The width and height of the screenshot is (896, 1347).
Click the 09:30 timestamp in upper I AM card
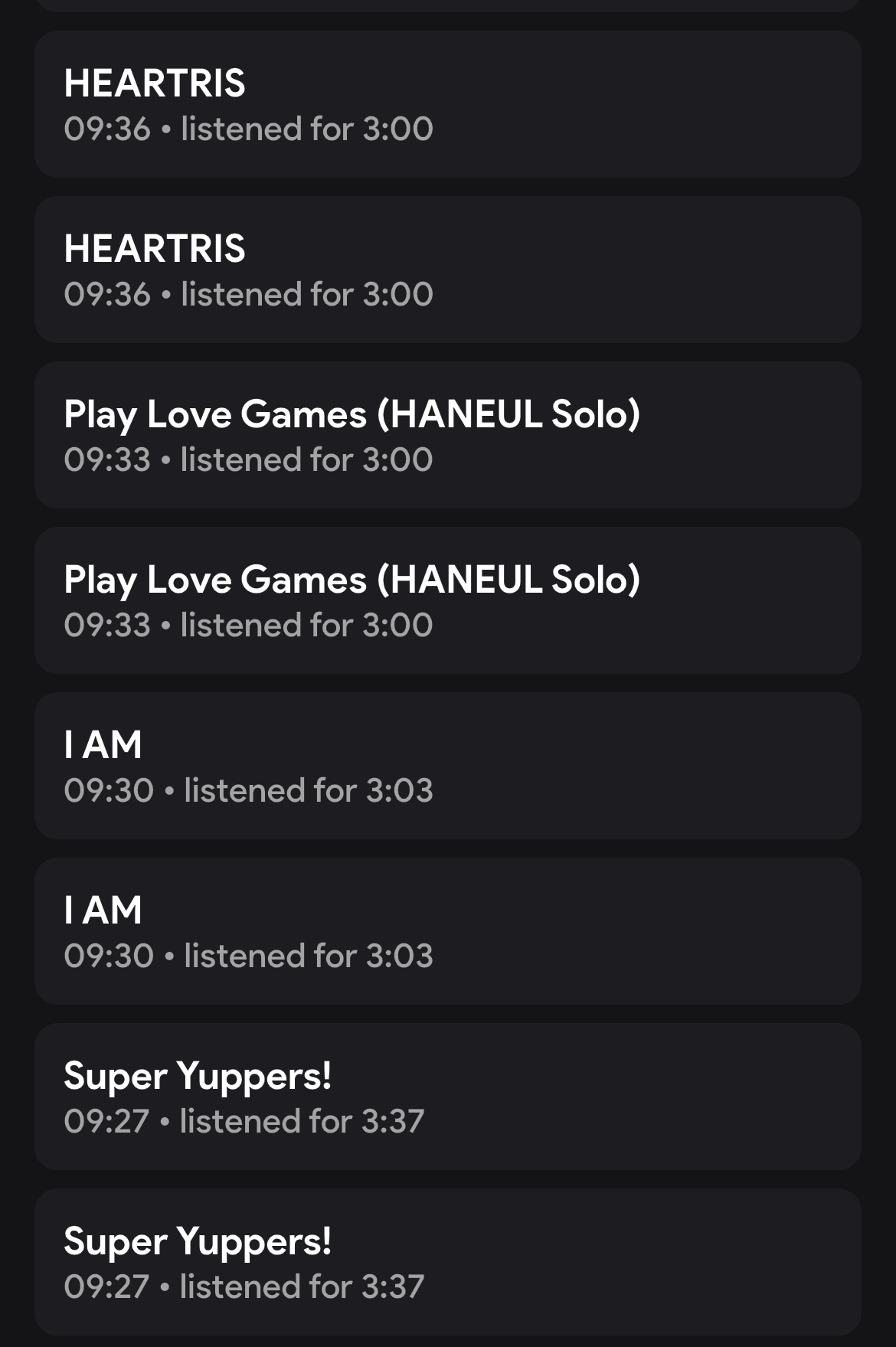point(109,790)
